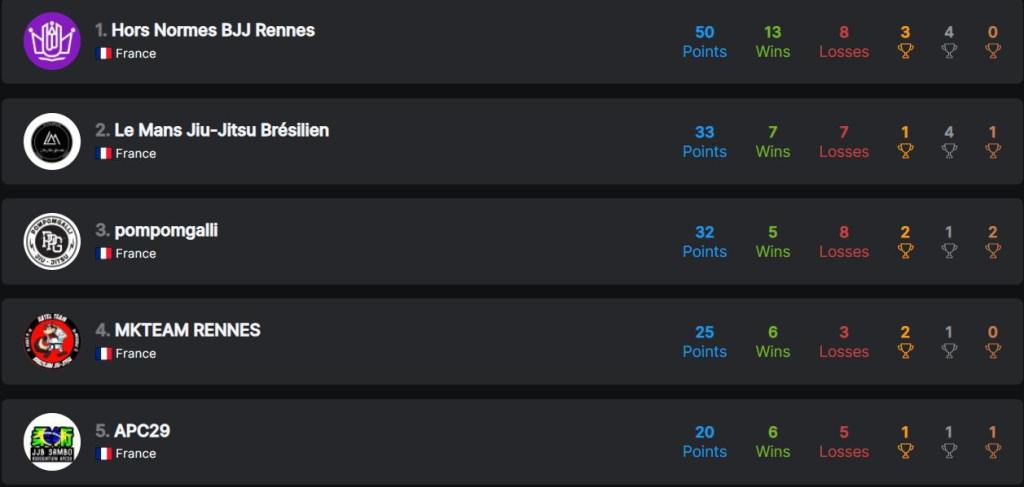Open Le Mans Jiu-Jitsu Brésilien team link
The image size is (1024, 487).
click(221, 130)
